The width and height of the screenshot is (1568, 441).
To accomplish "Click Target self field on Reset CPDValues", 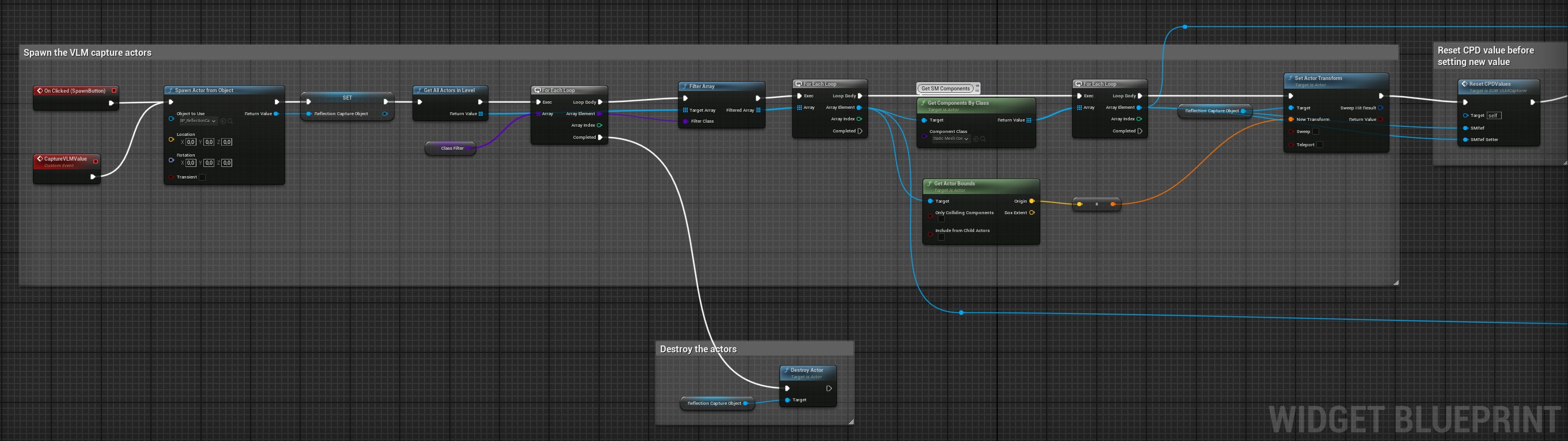I will pos(1494,116).
